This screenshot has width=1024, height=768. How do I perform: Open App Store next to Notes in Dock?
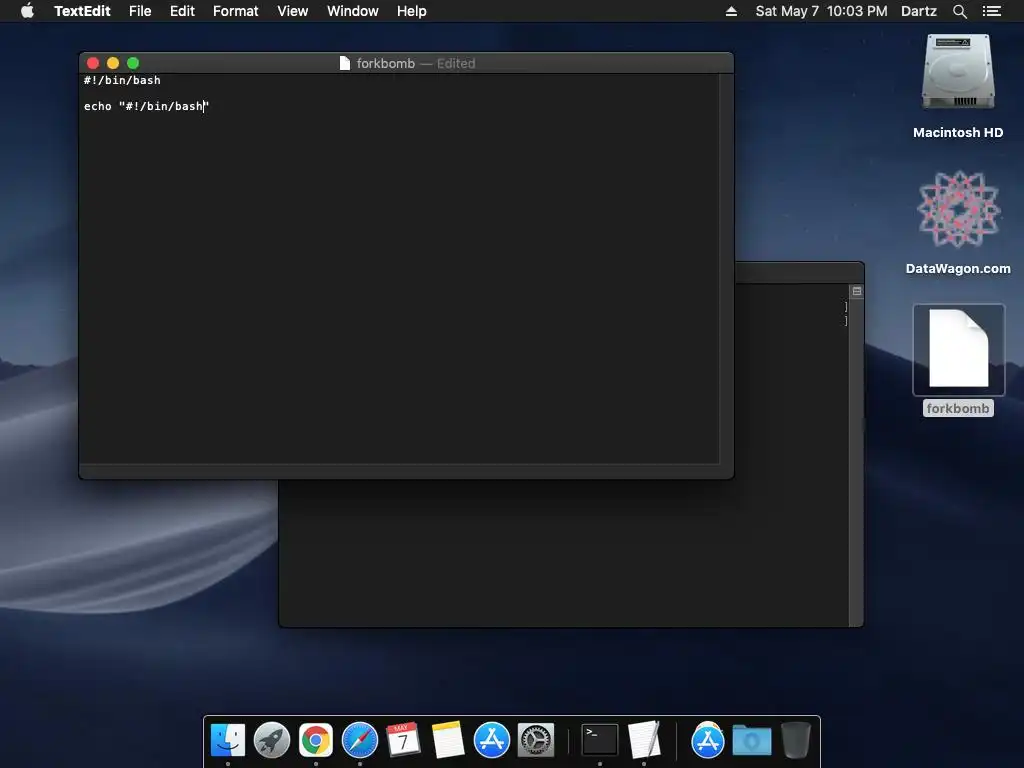point(492,741)
